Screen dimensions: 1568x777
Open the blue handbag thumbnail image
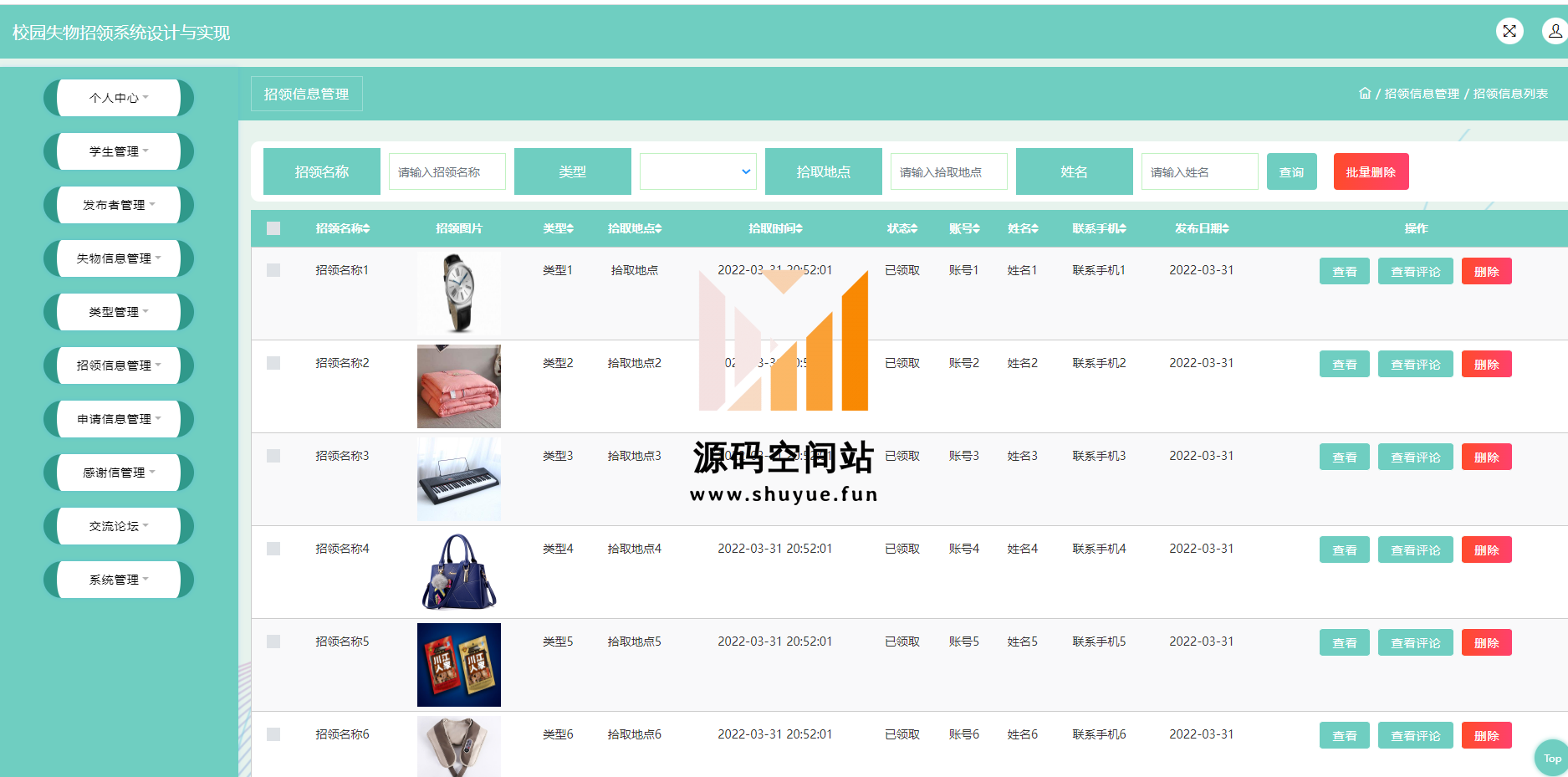click(459, 572)
